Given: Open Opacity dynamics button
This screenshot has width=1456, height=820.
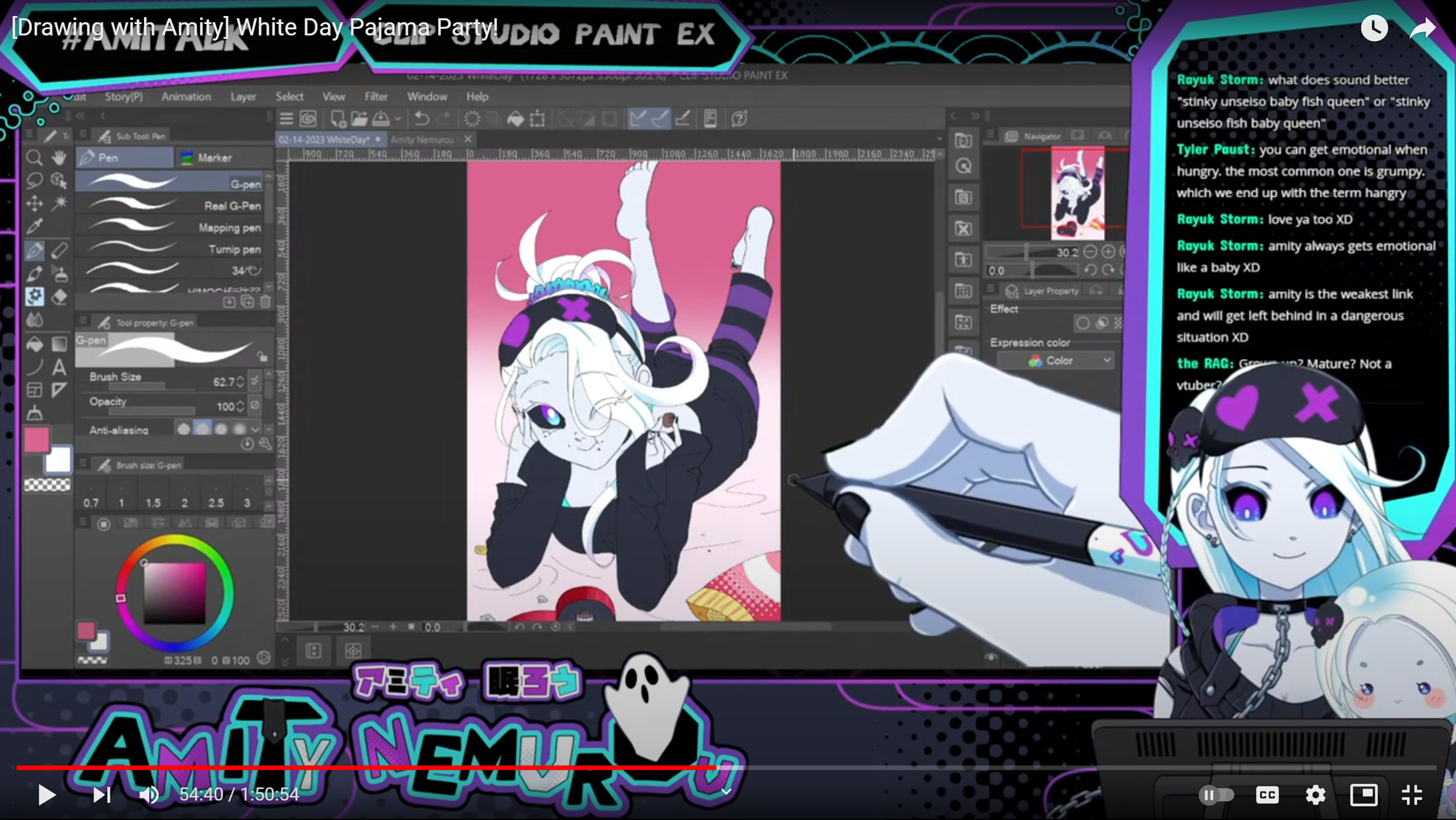Looking at the screenshot, I should [255, 405].
